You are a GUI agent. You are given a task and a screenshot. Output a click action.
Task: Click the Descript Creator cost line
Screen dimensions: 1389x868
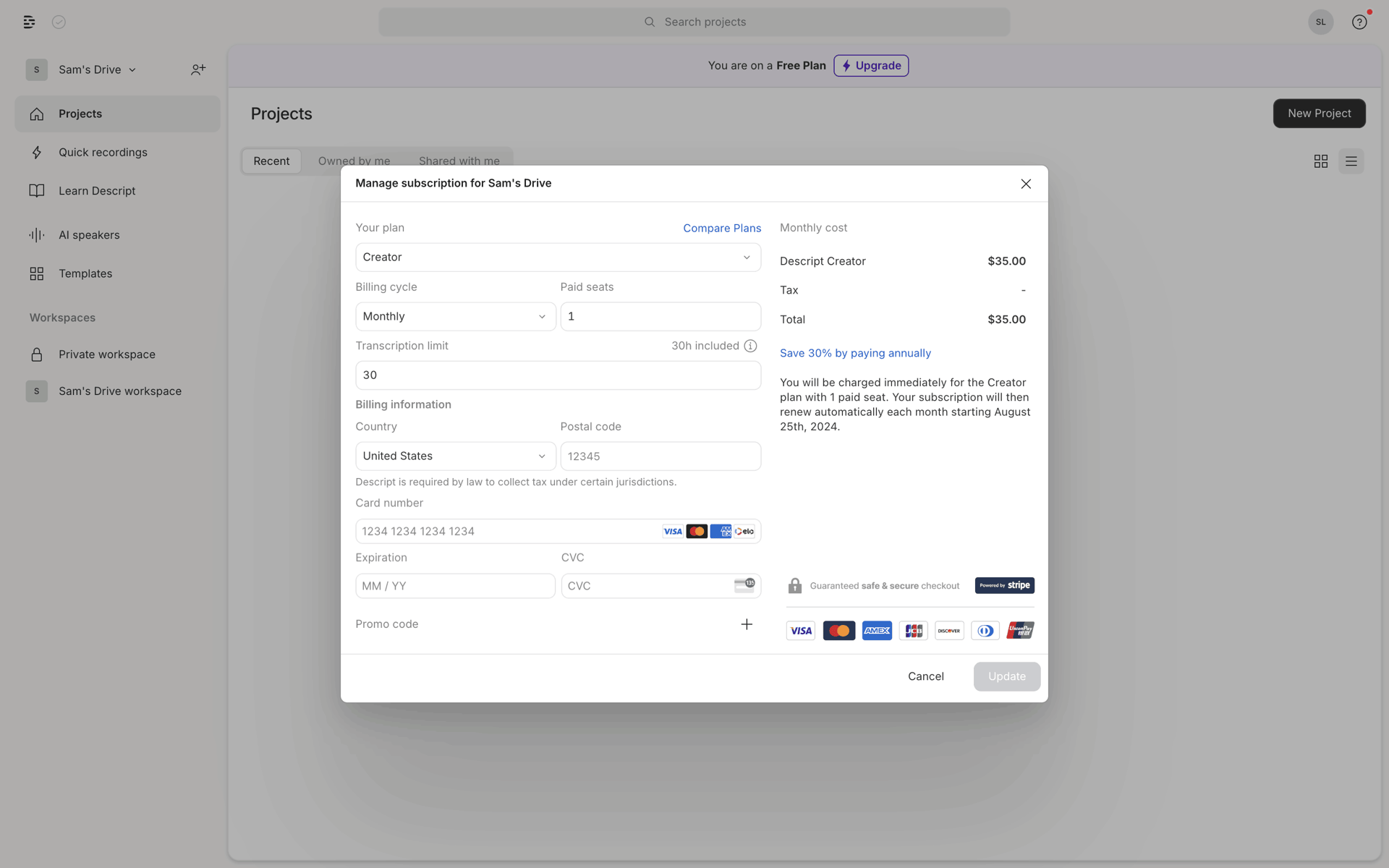(x=902, y=261)
